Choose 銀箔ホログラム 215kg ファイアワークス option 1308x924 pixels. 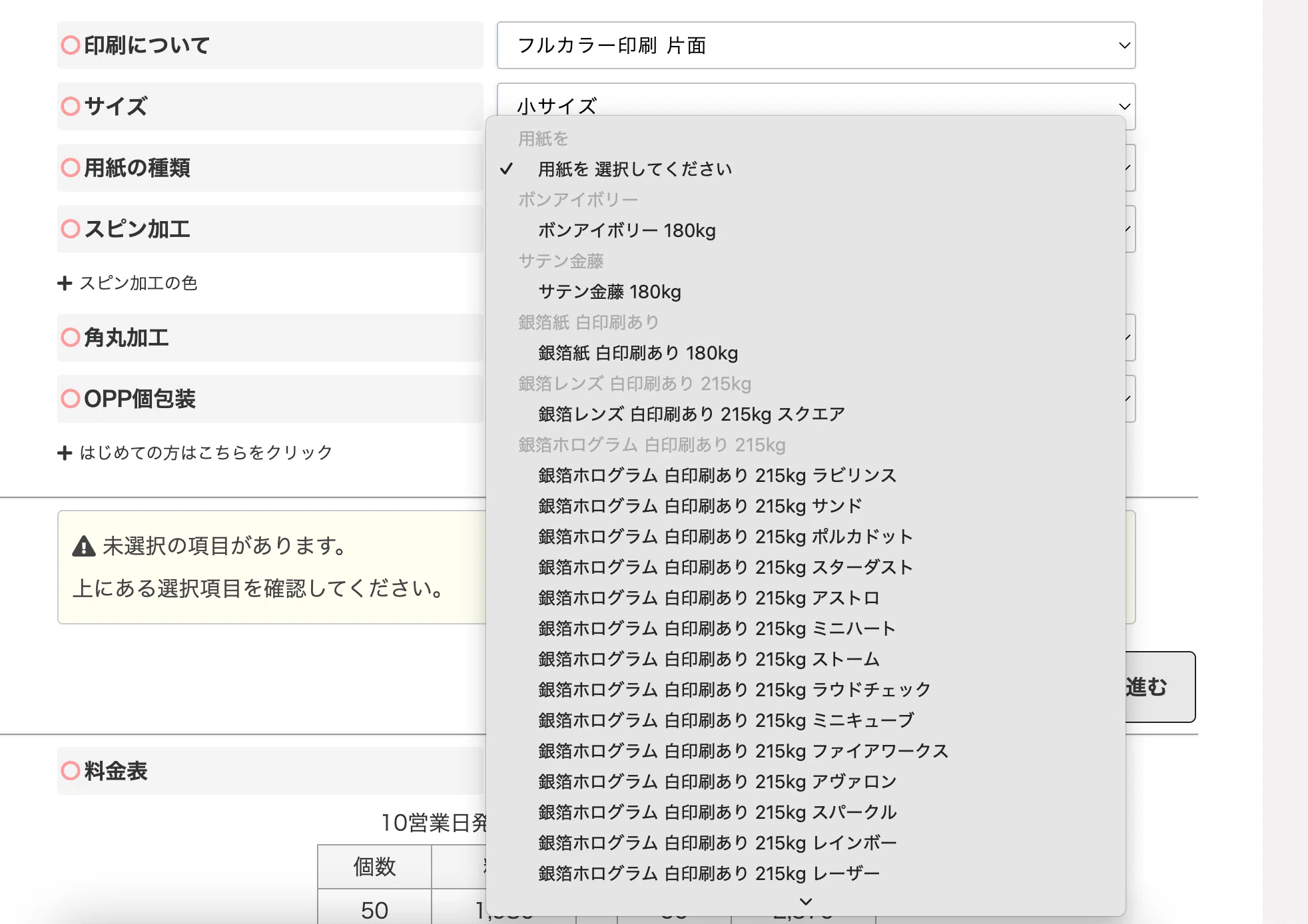point(806,751)
